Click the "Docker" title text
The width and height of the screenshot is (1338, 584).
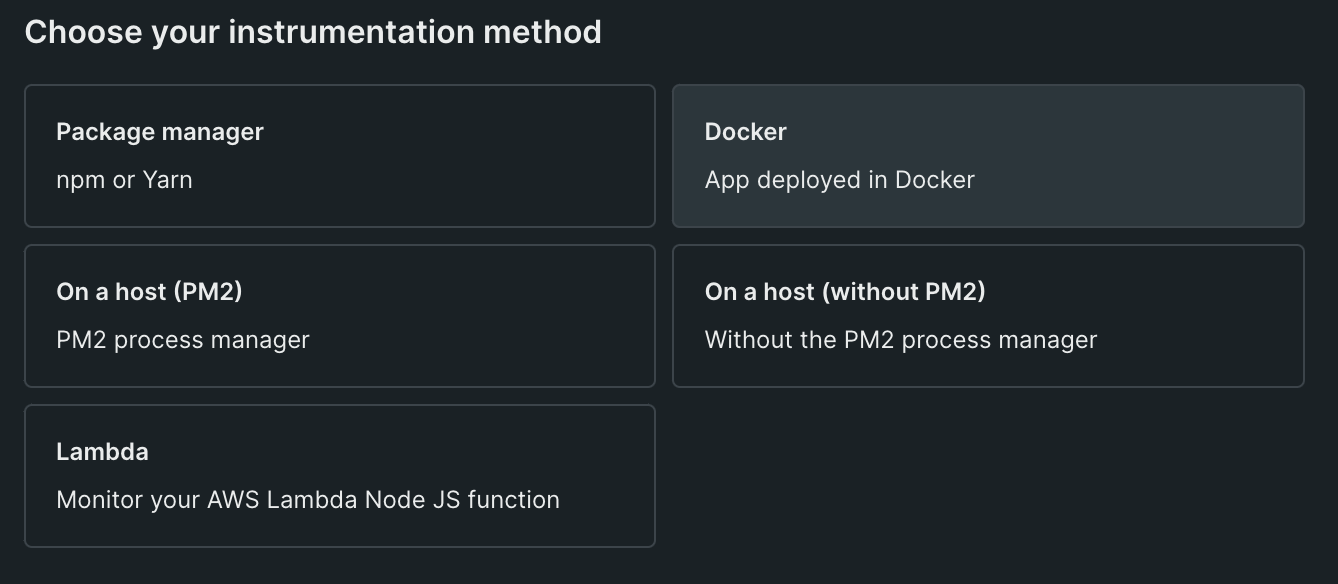tap(745, 132)
